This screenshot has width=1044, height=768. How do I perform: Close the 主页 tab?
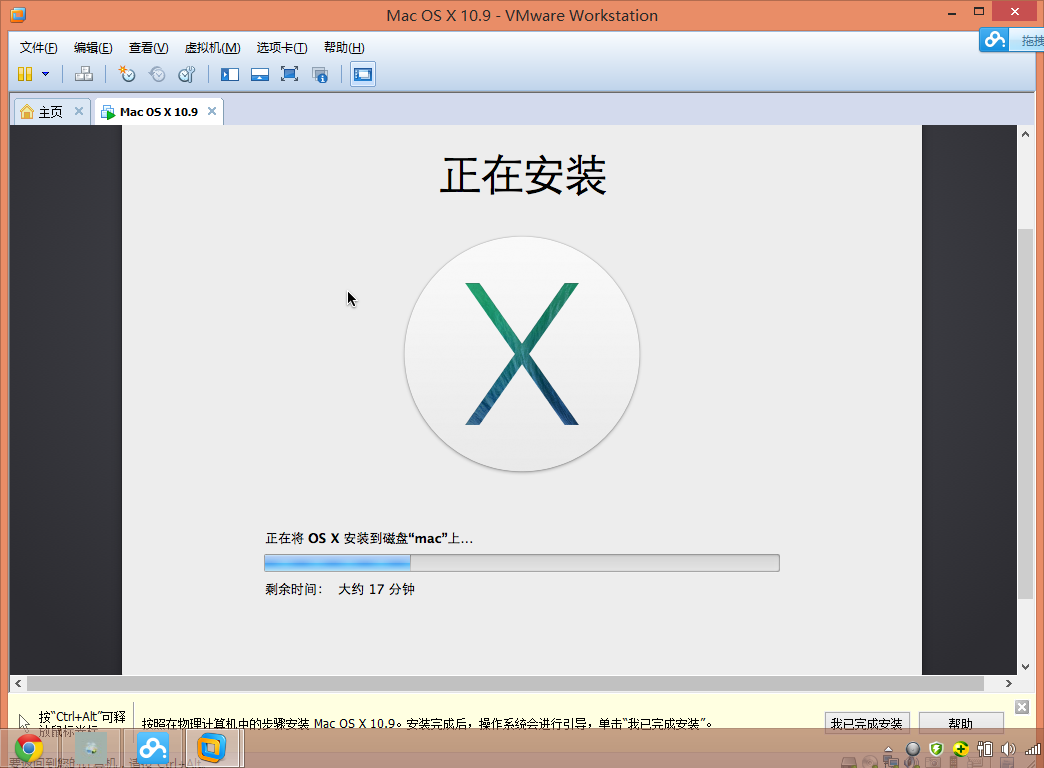pyautogui.click(x=79, y=111)
